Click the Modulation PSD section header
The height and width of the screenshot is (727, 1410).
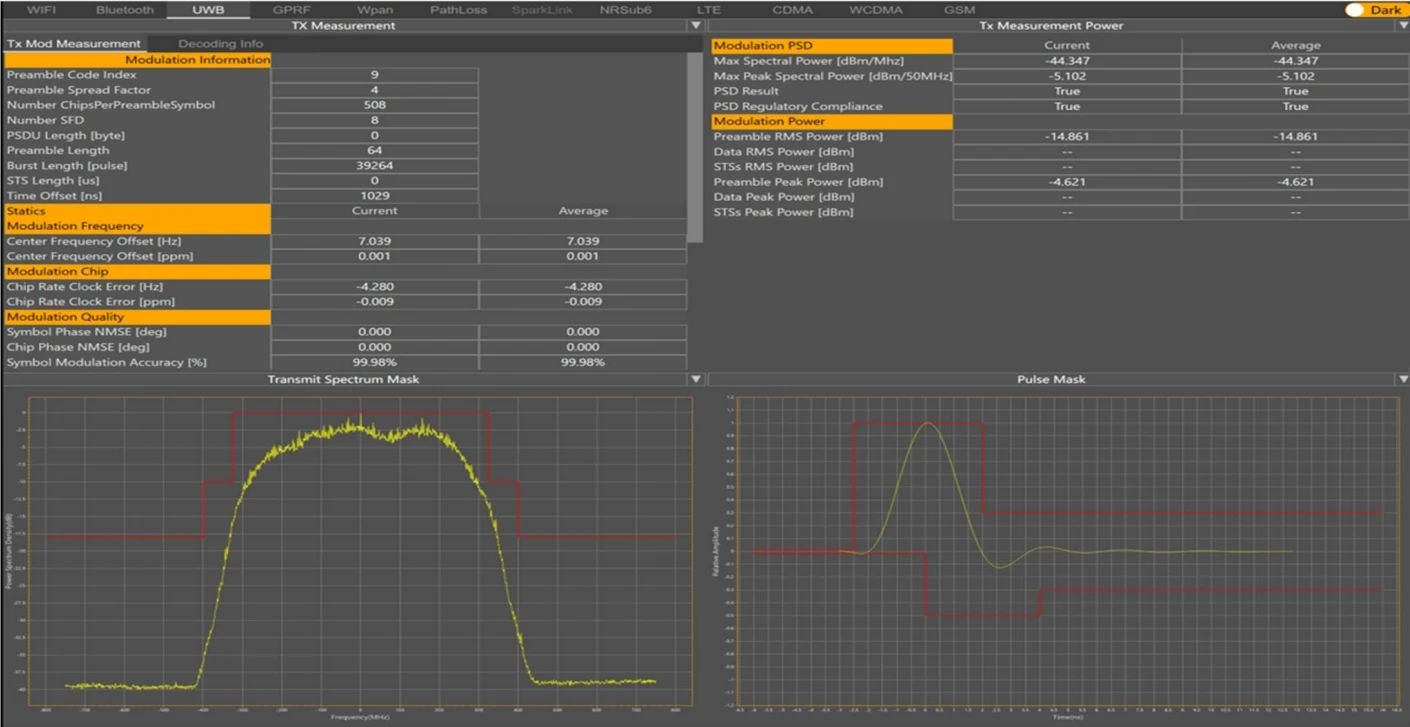pos(832,45)
